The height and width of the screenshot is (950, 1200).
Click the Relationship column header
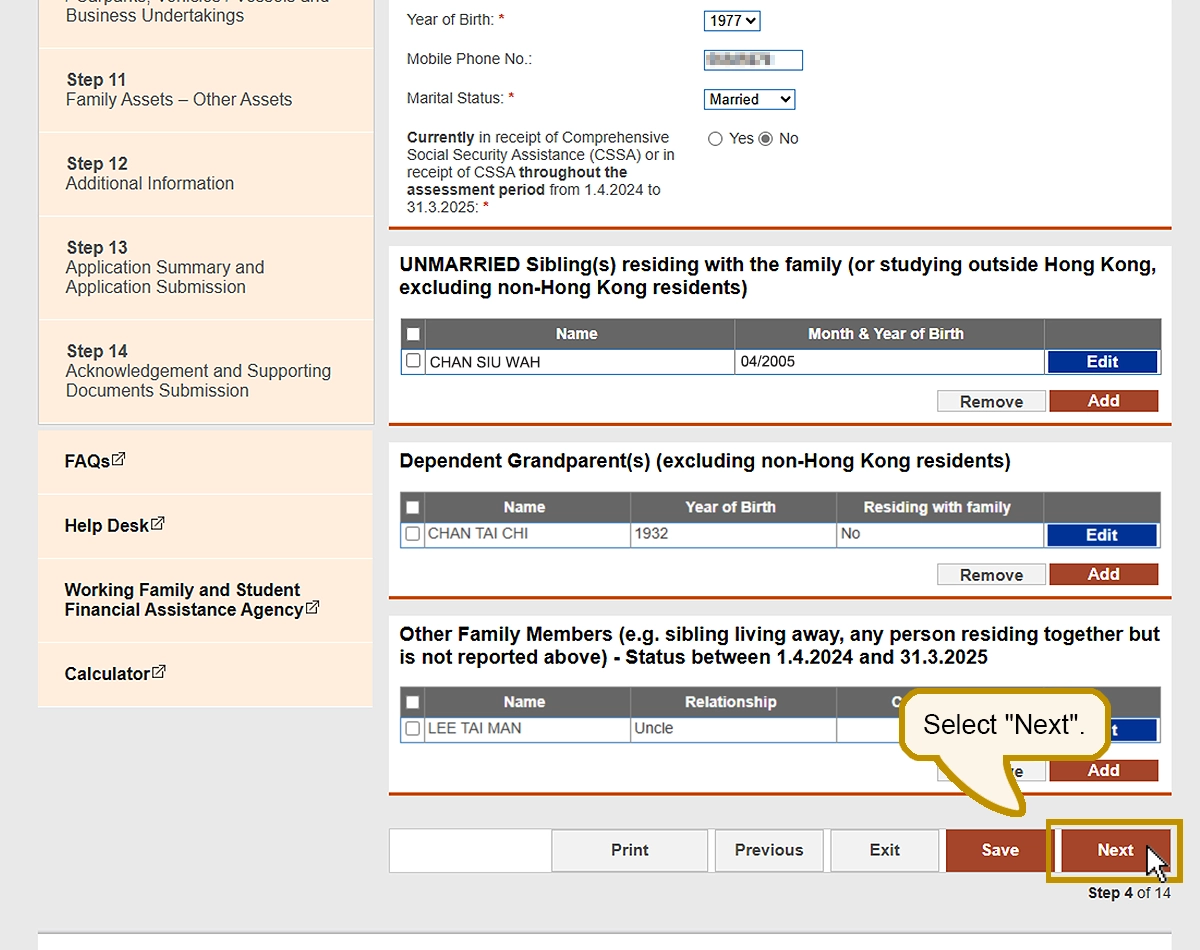pos(731,702)
